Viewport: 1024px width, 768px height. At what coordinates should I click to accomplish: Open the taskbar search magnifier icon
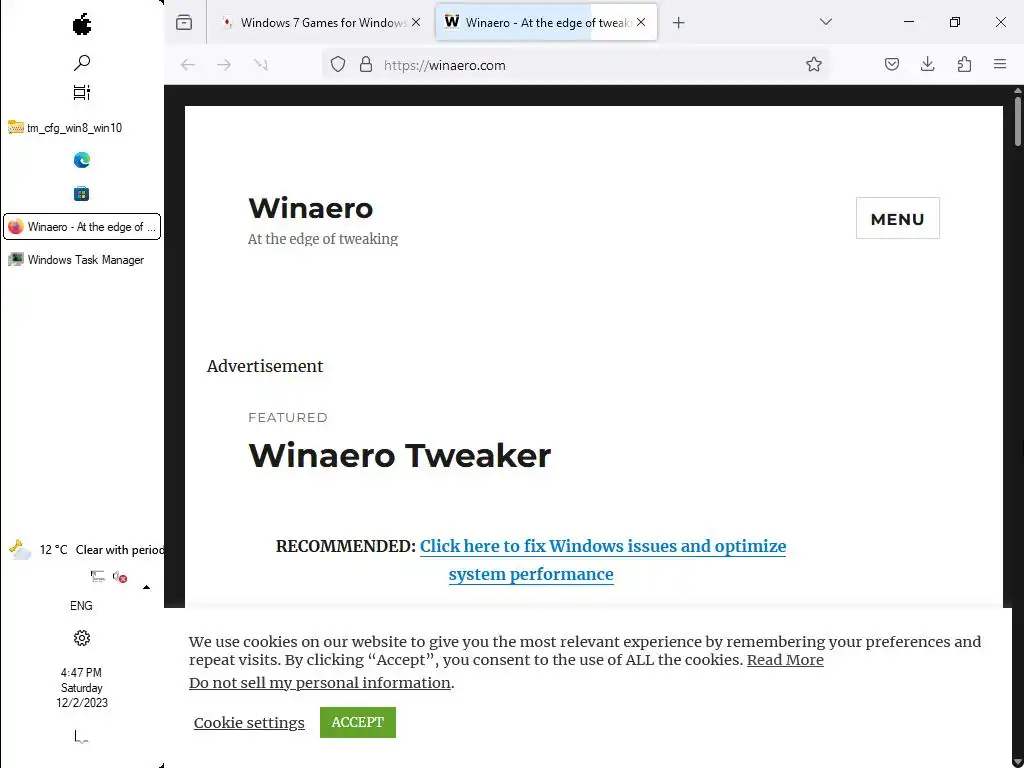click(x=82, y=63)
